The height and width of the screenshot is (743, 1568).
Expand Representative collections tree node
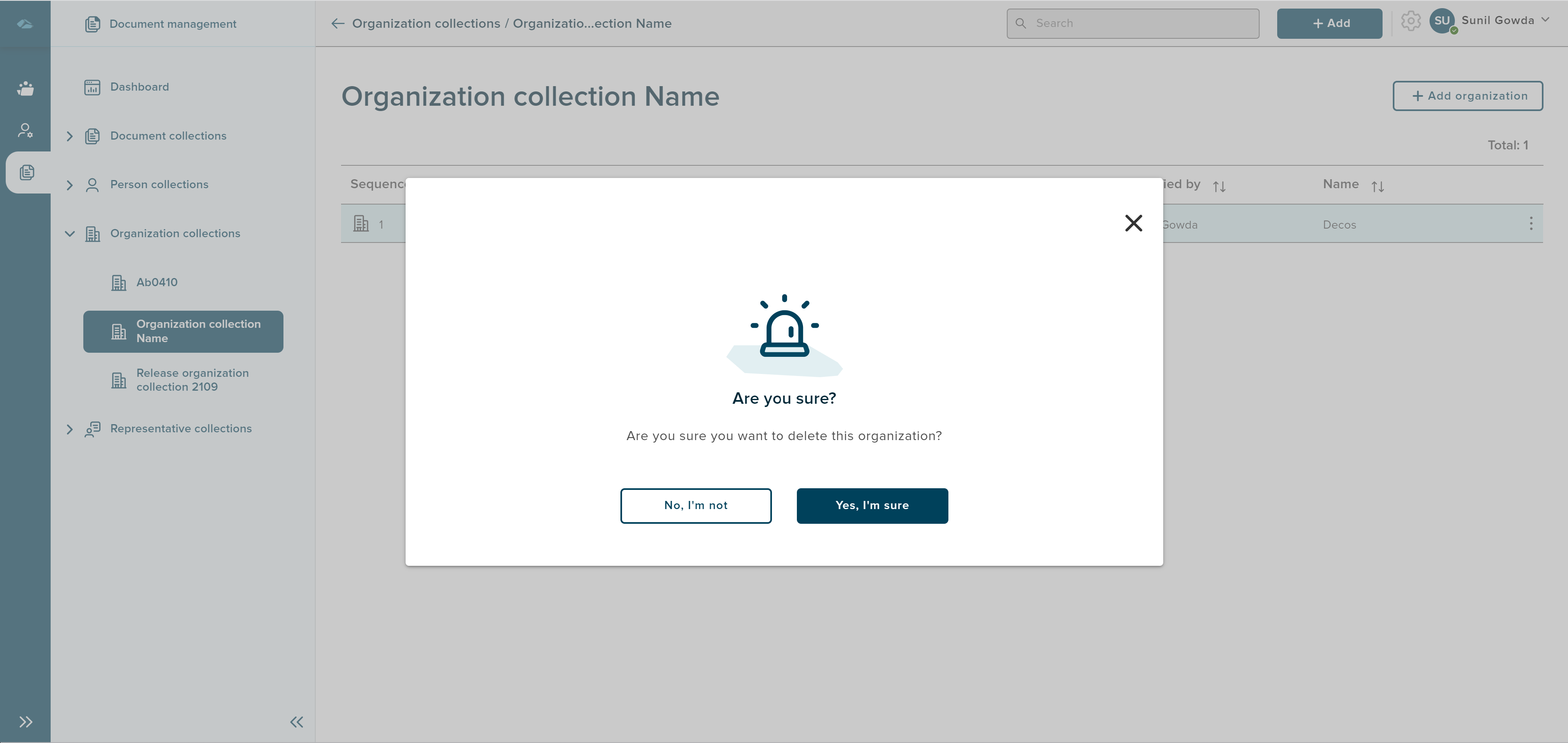[x=69, y=429]
